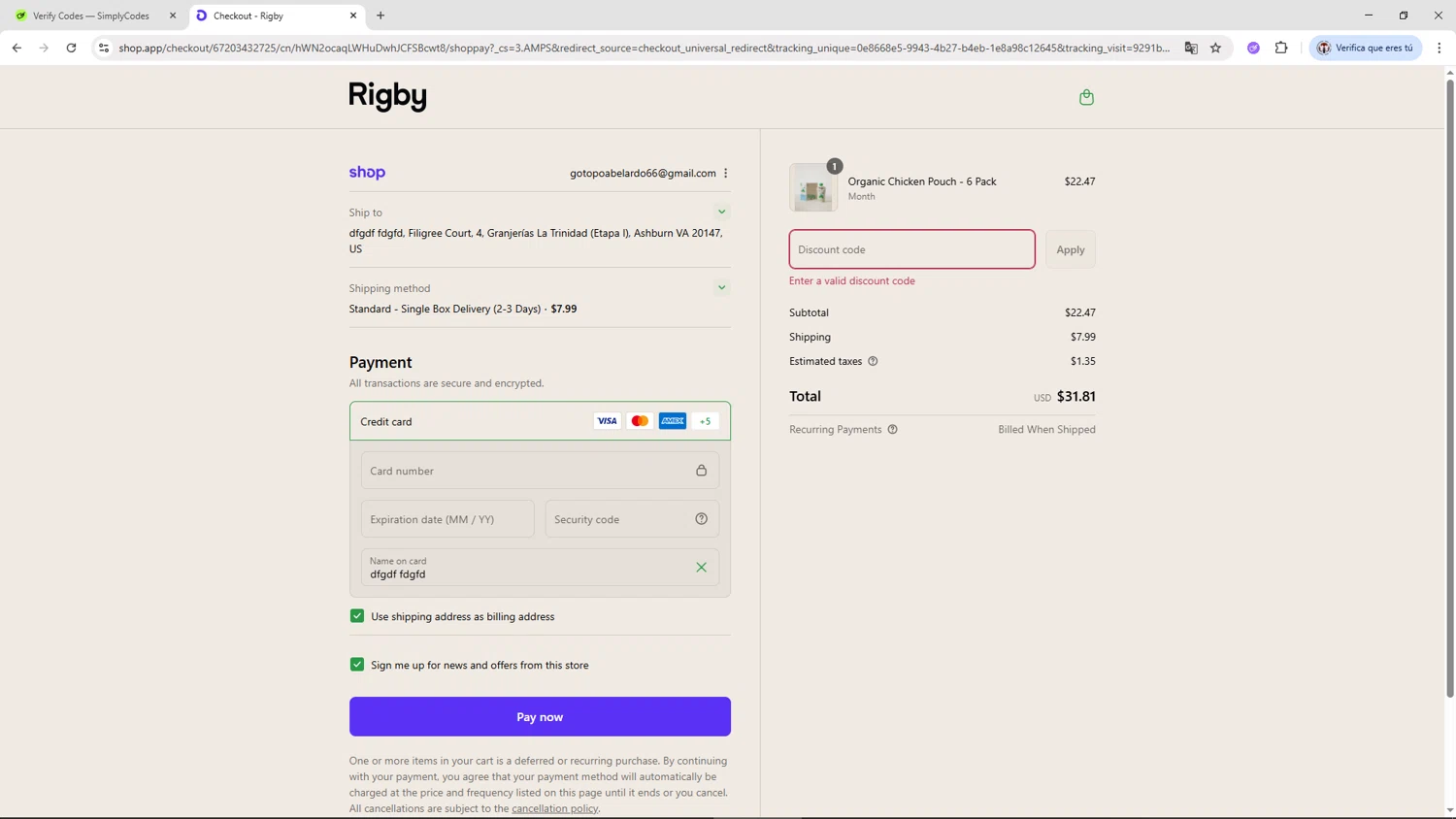Show the +5 more payment cards badge
Viewport: 1456px width, 819px height.
click(x=706, y=421)
